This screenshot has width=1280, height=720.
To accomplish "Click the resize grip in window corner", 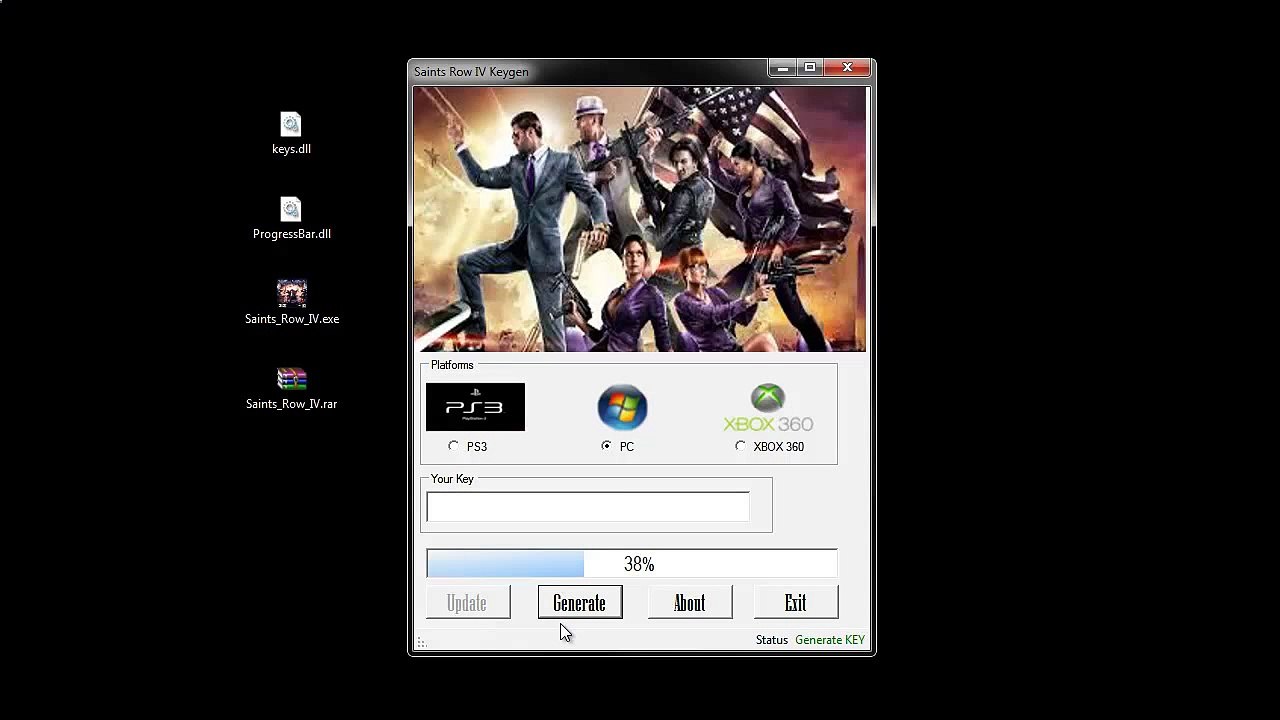I will (x=421, y=643).
